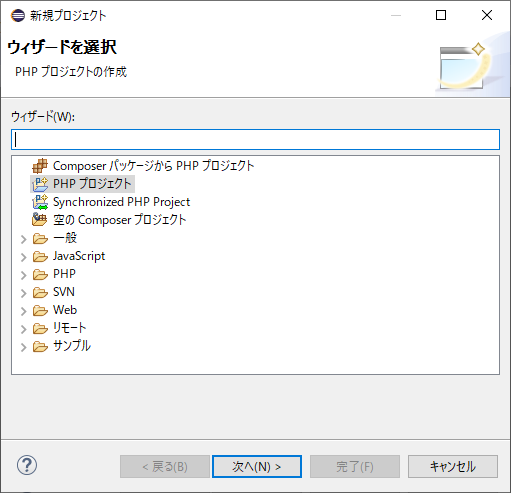The image size is (511, 493).
Task: Expand the 一般 tree node
Action: pos(23,239)
